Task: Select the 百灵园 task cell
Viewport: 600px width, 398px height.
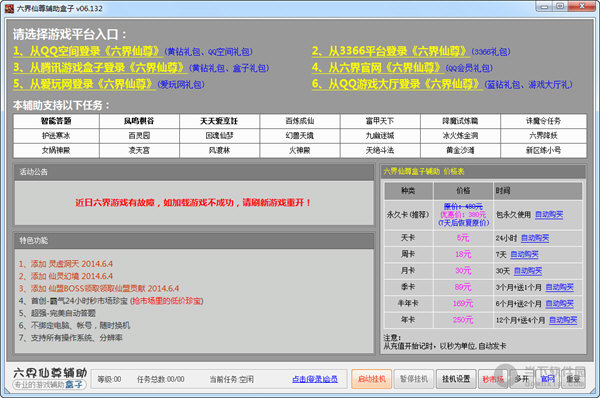Action: (139, 135)
